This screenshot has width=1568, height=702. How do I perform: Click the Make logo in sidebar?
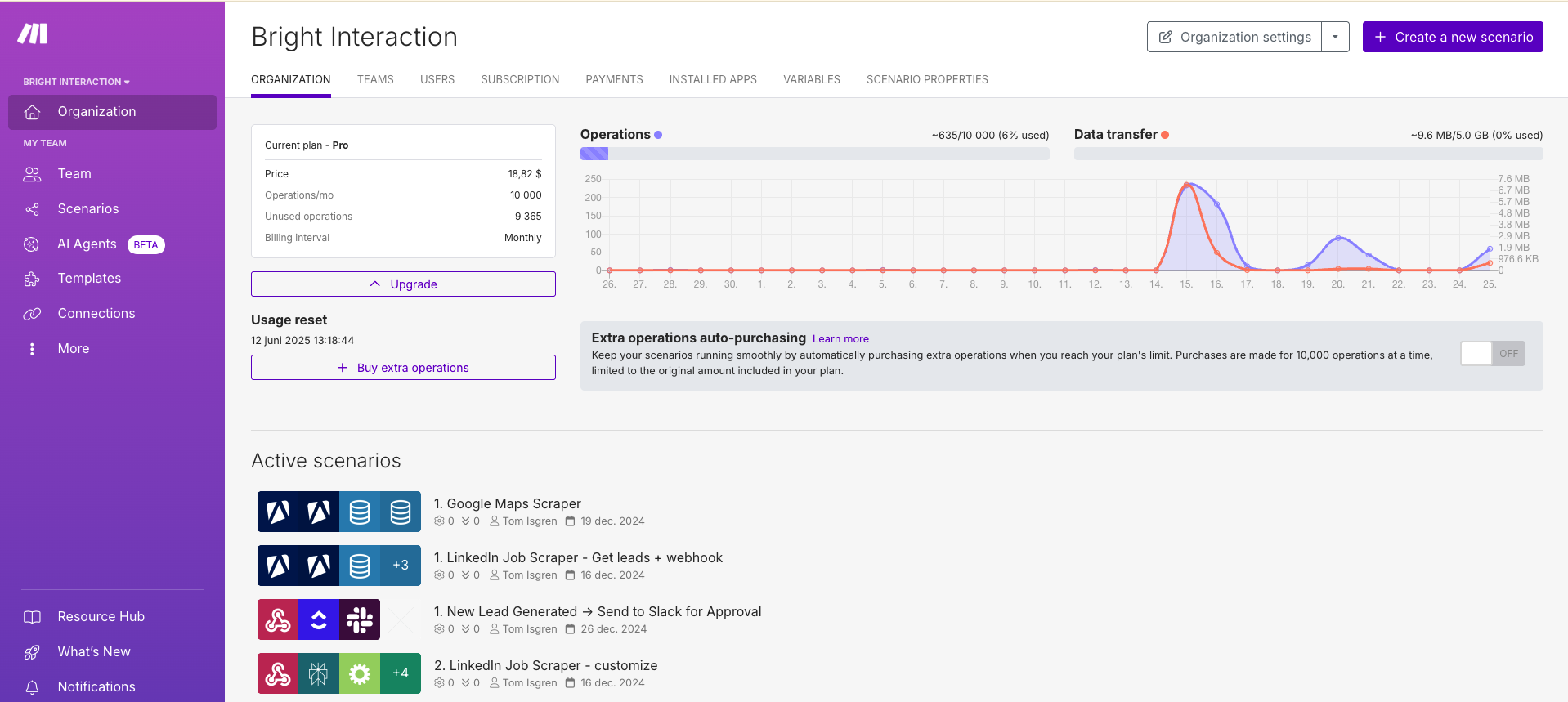click(x=33, y=34)
